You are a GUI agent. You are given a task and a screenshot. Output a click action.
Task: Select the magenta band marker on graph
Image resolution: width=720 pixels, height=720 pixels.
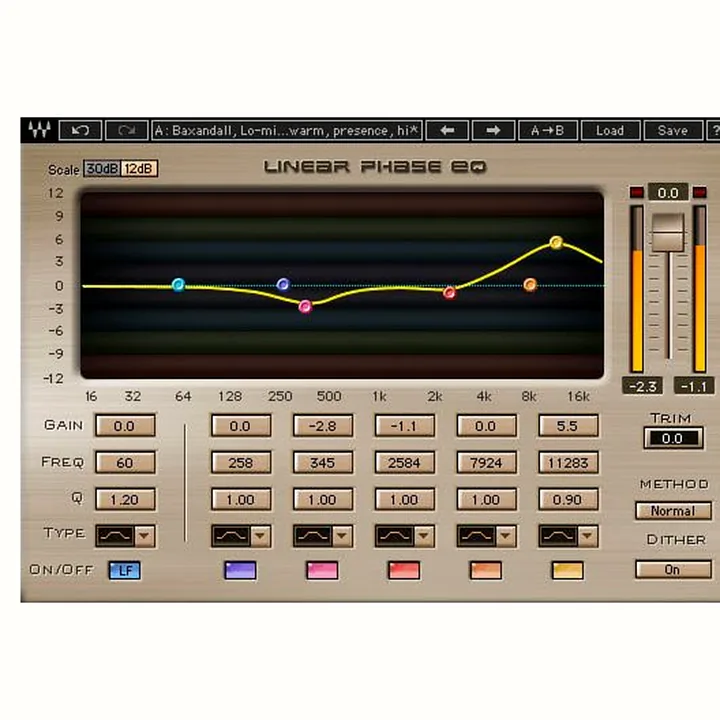[305, 306]
